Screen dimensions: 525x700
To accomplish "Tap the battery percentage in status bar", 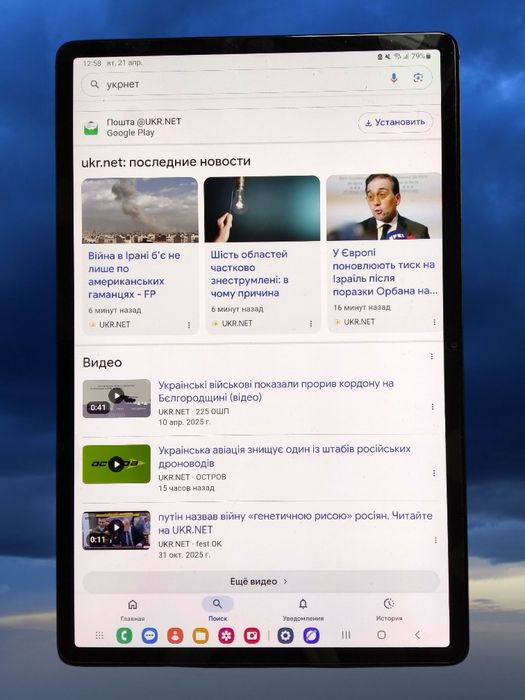I will tap(418, 56).
